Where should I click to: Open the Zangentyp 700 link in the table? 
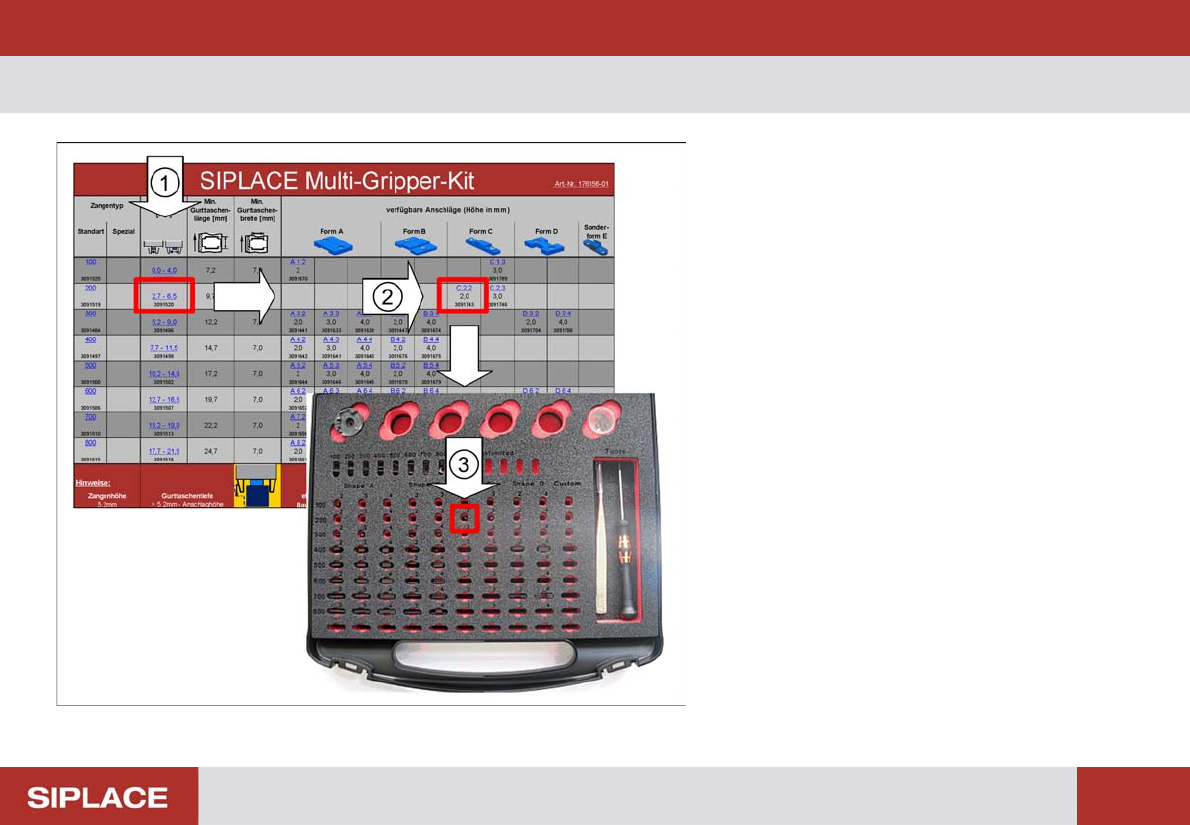pos(90,417)
